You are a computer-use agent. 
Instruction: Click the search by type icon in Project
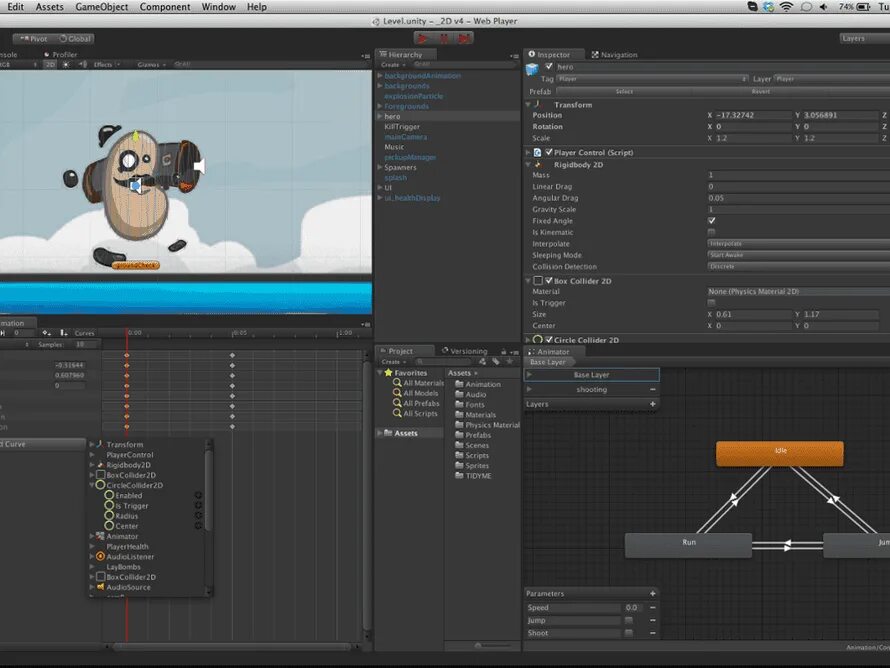[x=482, y=362]
